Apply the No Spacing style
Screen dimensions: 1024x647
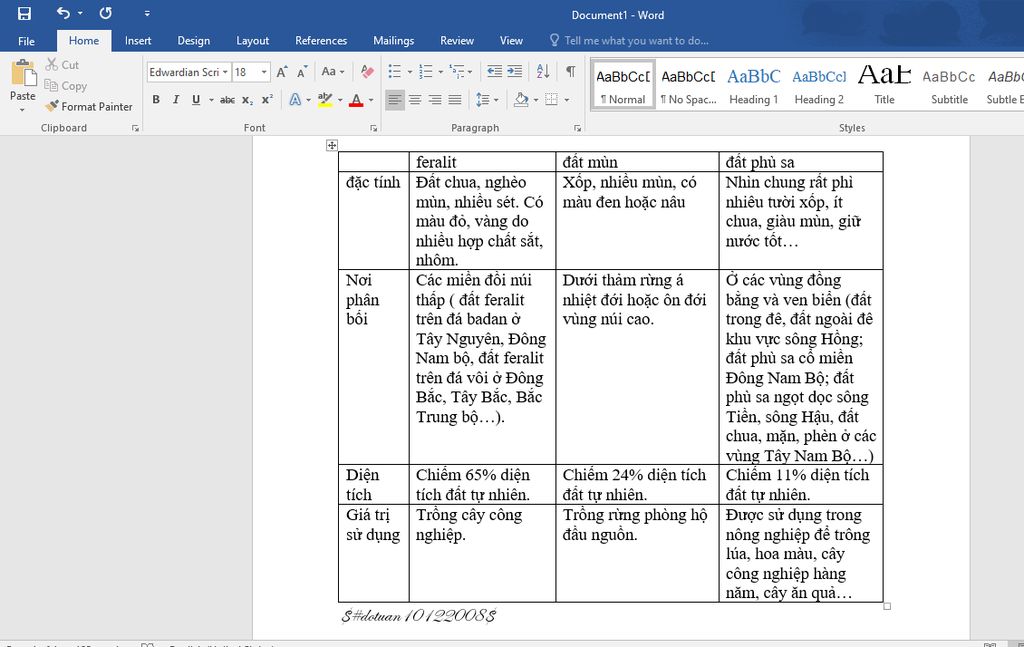(688, 85)
